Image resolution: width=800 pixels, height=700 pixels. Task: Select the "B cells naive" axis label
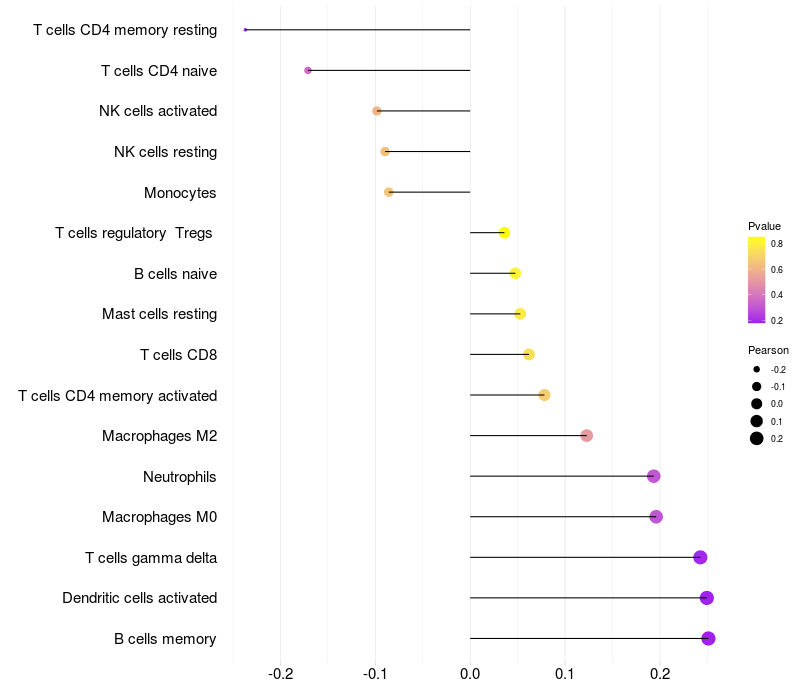tap(175, 274)
